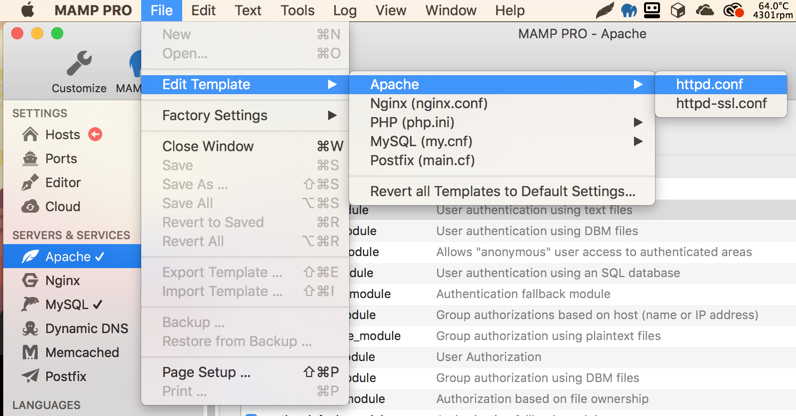Expand the Apache template submenu
Screen dimensions: 796x416
coord(502,84)
